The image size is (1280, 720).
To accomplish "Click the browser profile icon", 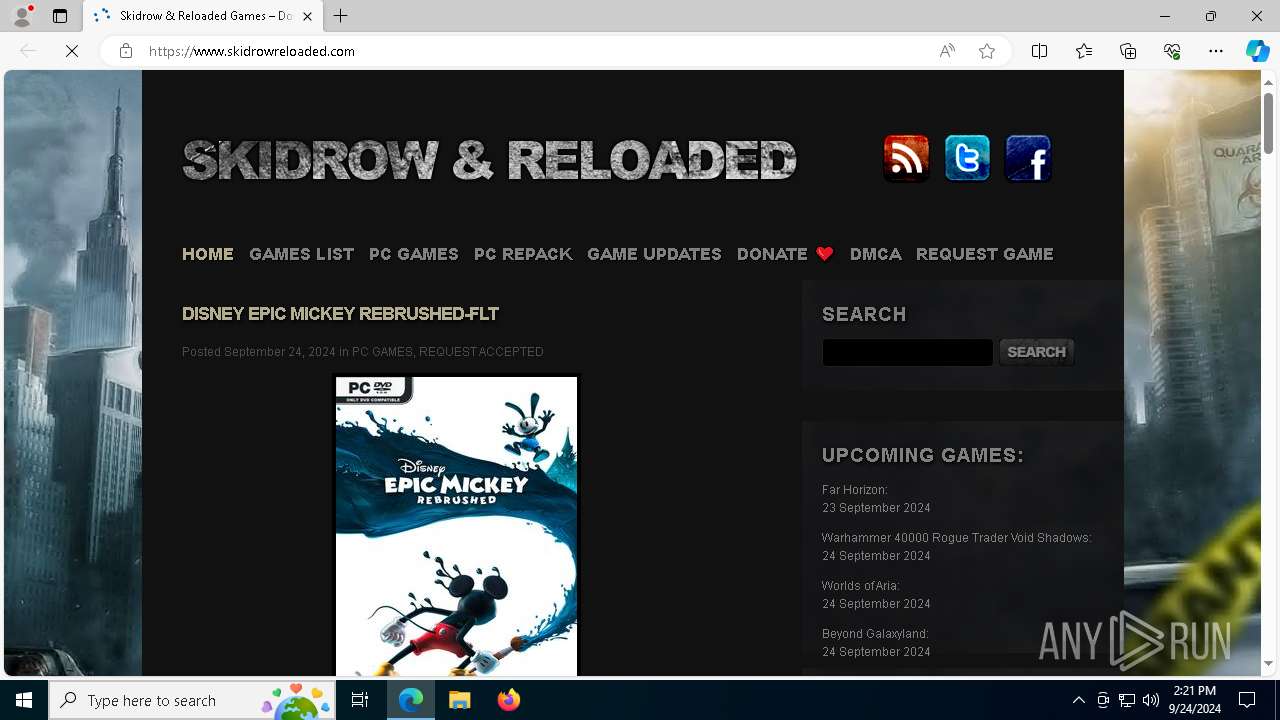I will click(x=21, y=16).
